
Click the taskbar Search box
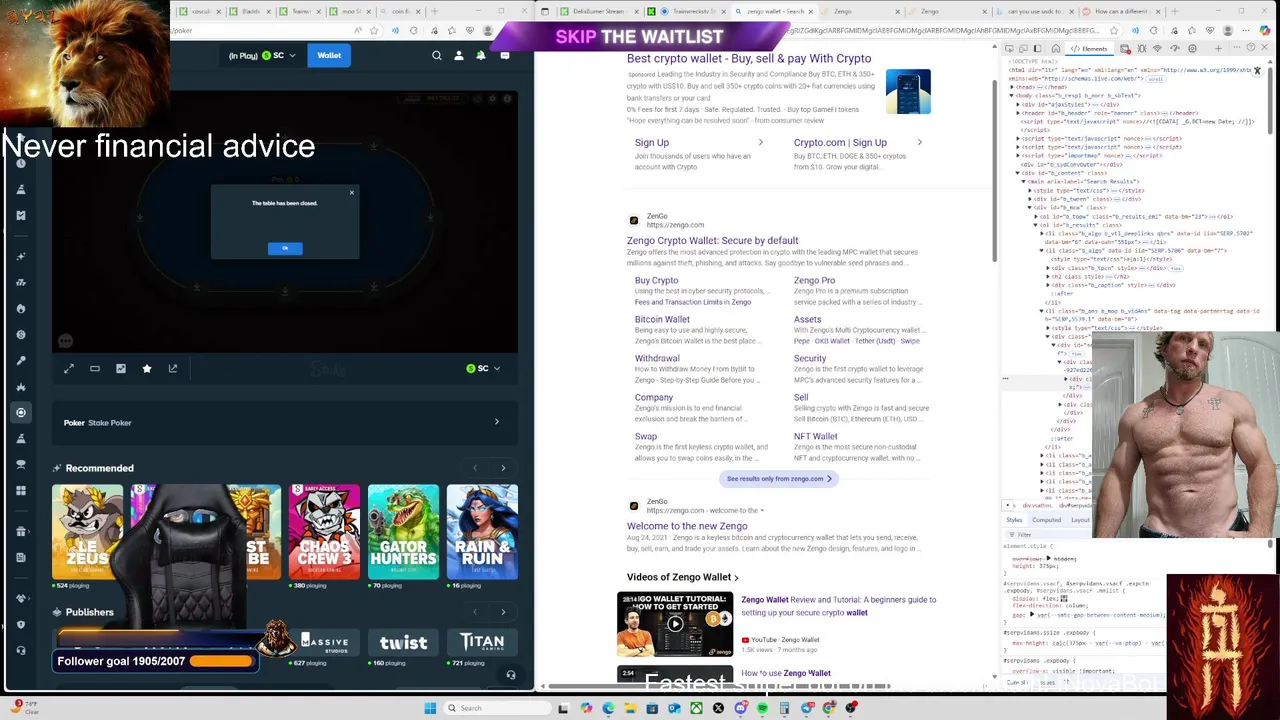497,708
